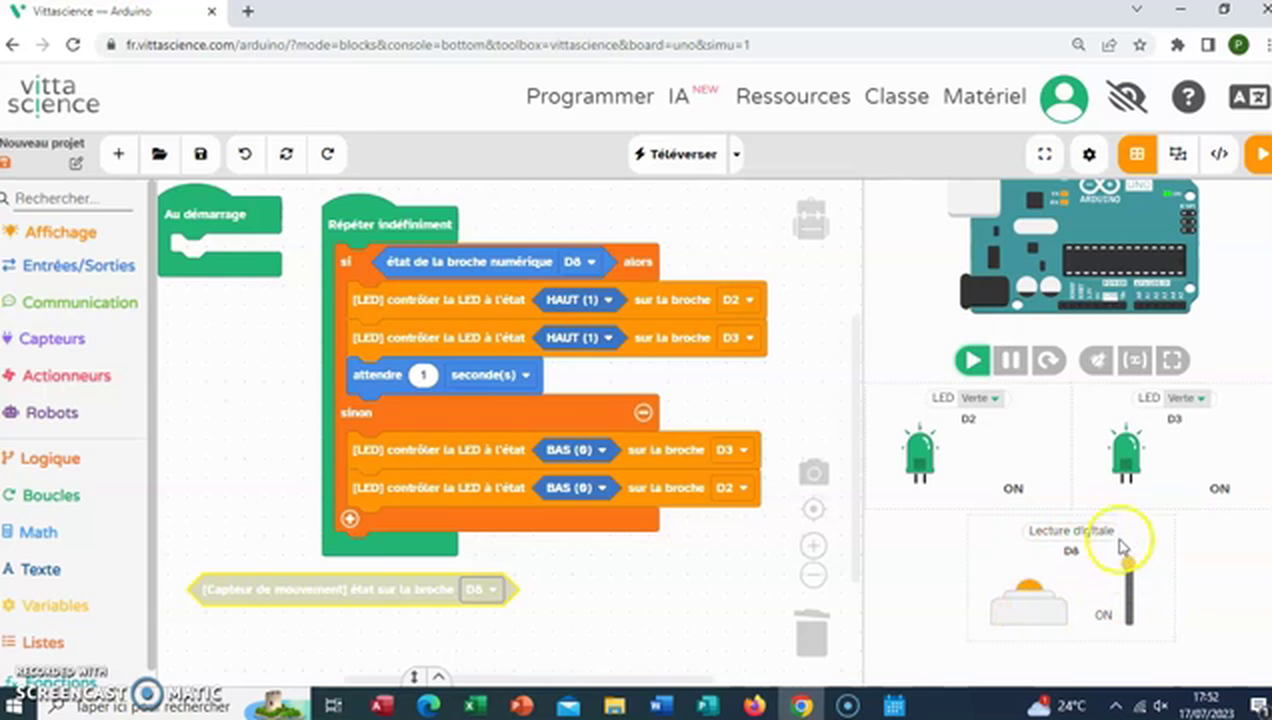This screenshot has width=1272, height=720.
Task: Open the settings gear icon
Action: 1089,154
